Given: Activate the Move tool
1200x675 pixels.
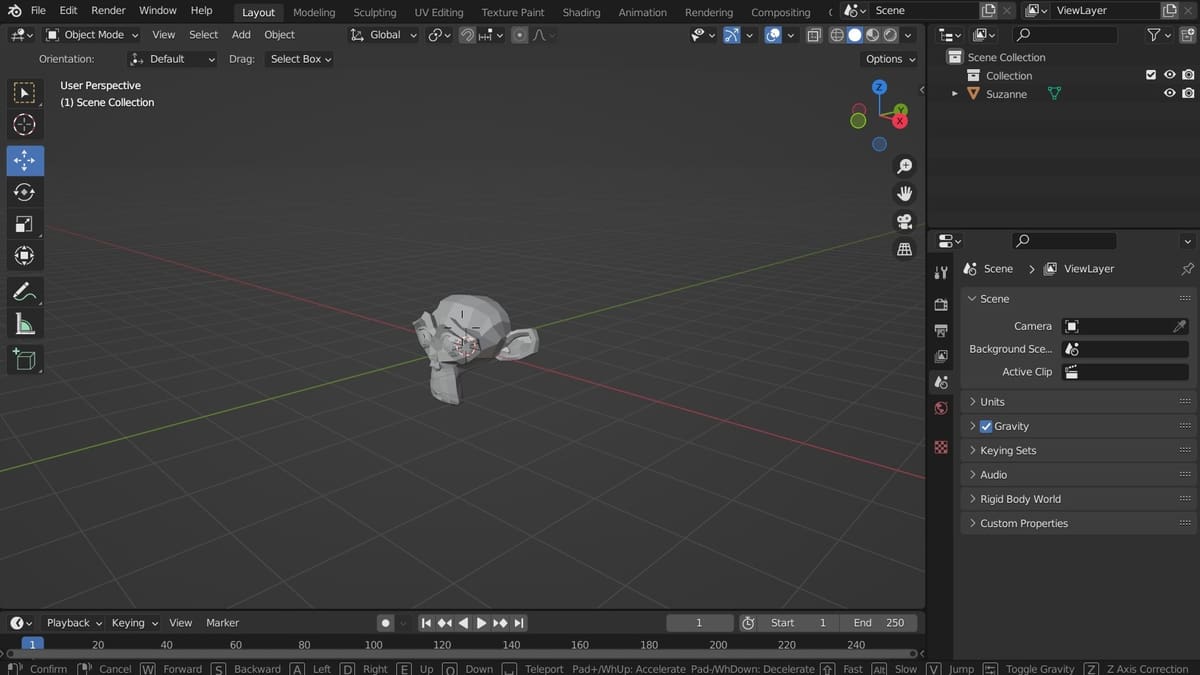Looking at the screenshot, I should coord(25,160).
